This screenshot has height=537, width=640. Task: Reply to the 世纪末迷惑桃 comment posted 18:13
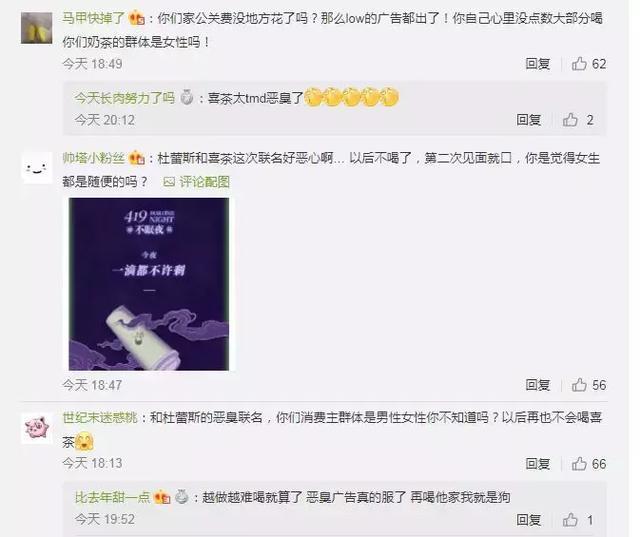[538, 464]
